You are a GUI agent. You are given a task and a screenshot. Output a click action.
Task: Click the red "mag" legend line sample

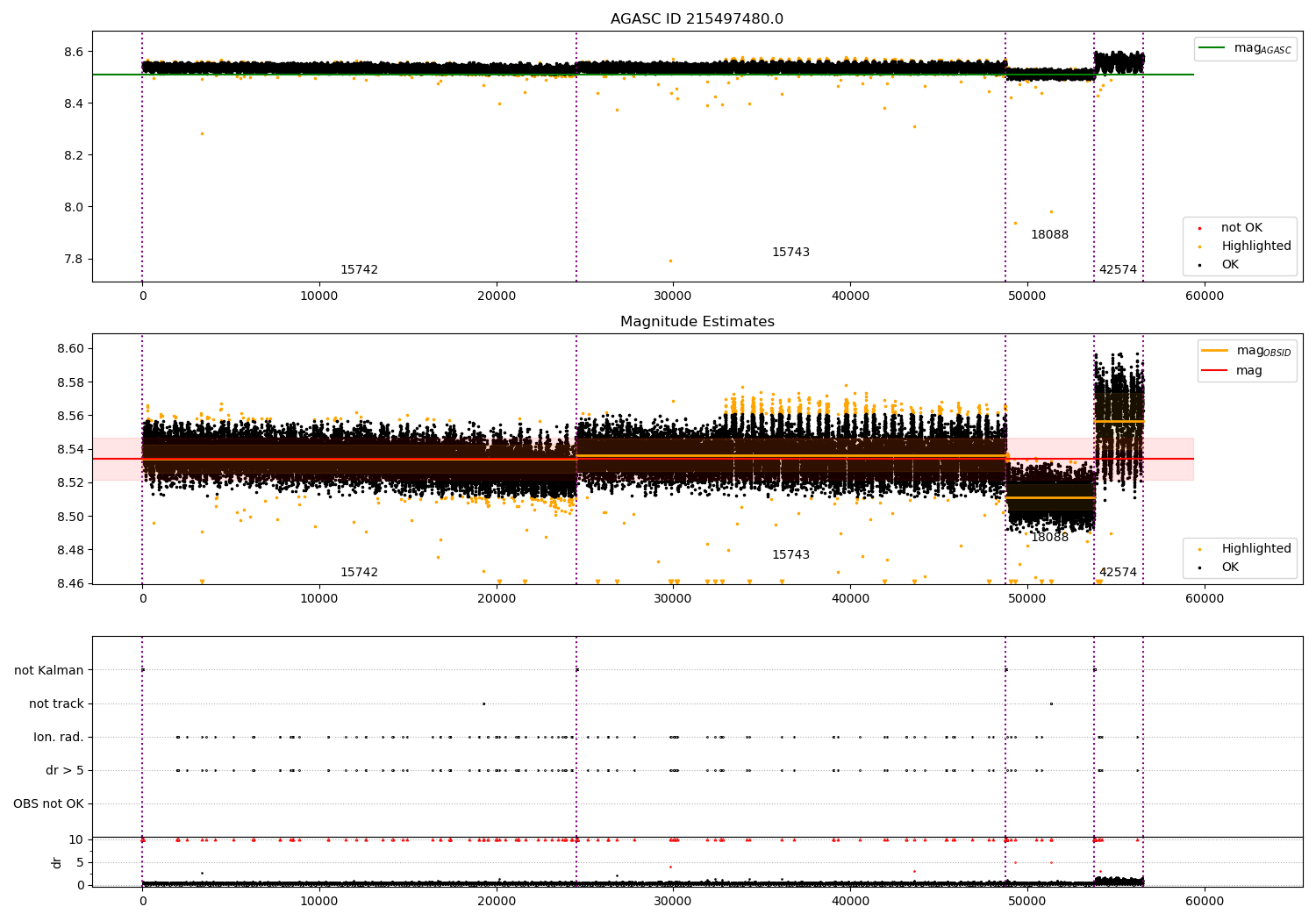pos(1214,370)
